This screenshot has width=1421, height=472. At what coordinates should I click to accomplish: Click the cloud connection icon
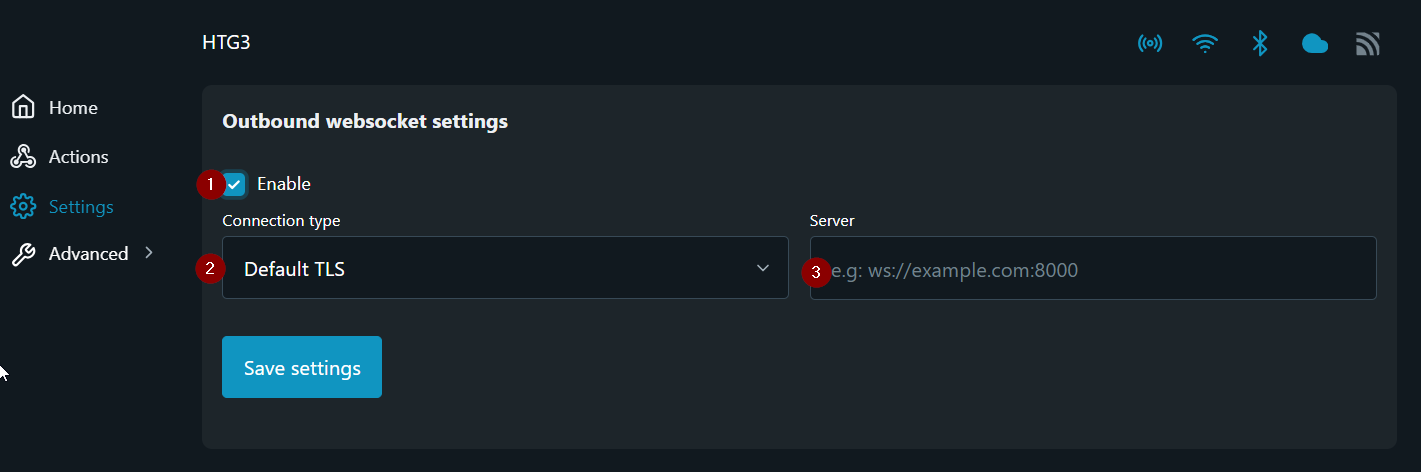click(x=1314, y=44)
